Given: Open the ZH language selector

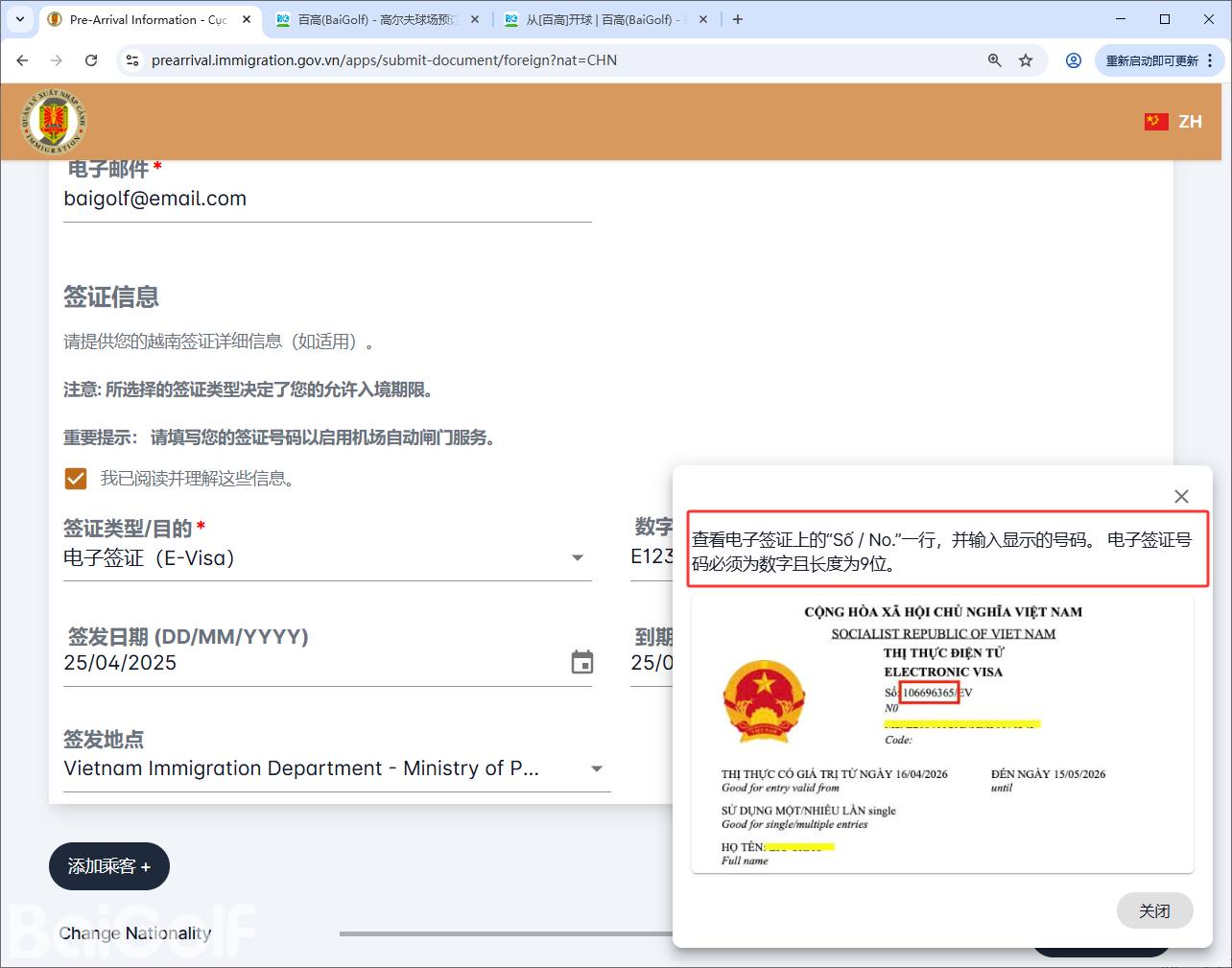Looking at the screenshot, I should pos(1173,122).
